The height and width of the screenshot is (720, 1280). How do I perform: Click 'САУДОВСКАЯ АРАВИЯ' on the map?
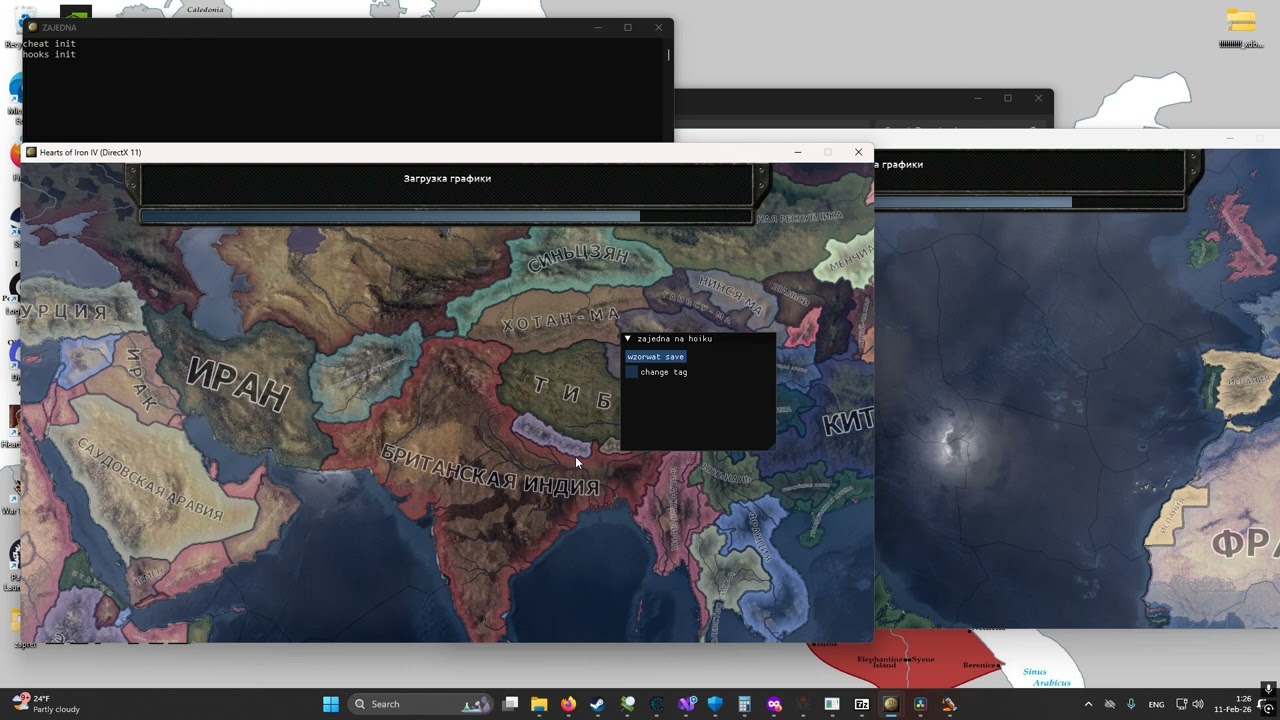tap(150, 479)
